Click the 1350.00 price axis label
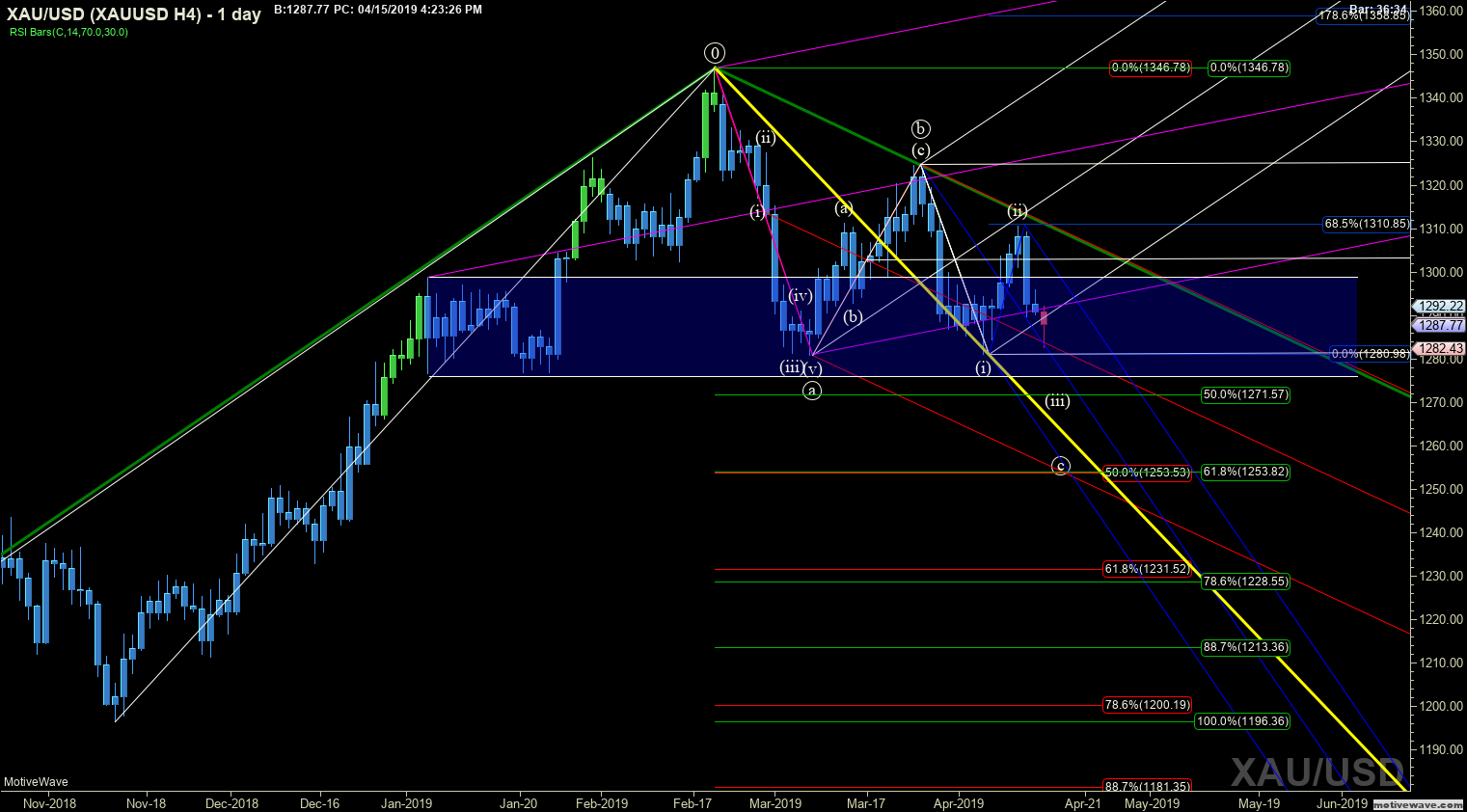Image resolution: width=1467 pixels, height=812 pixels. 1443,55
